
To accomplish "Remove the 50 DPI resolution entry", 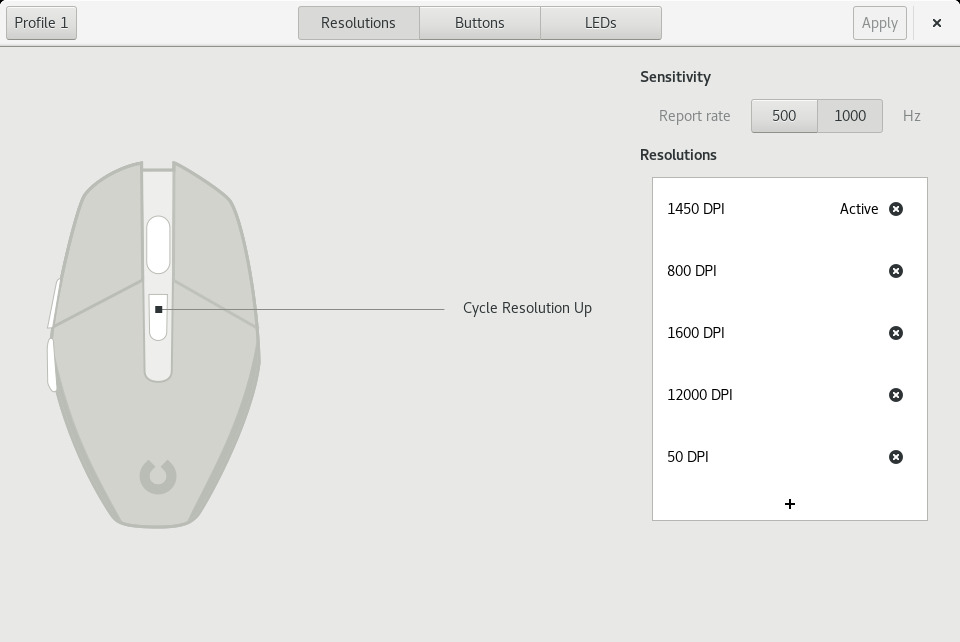I will pos(896,457).
